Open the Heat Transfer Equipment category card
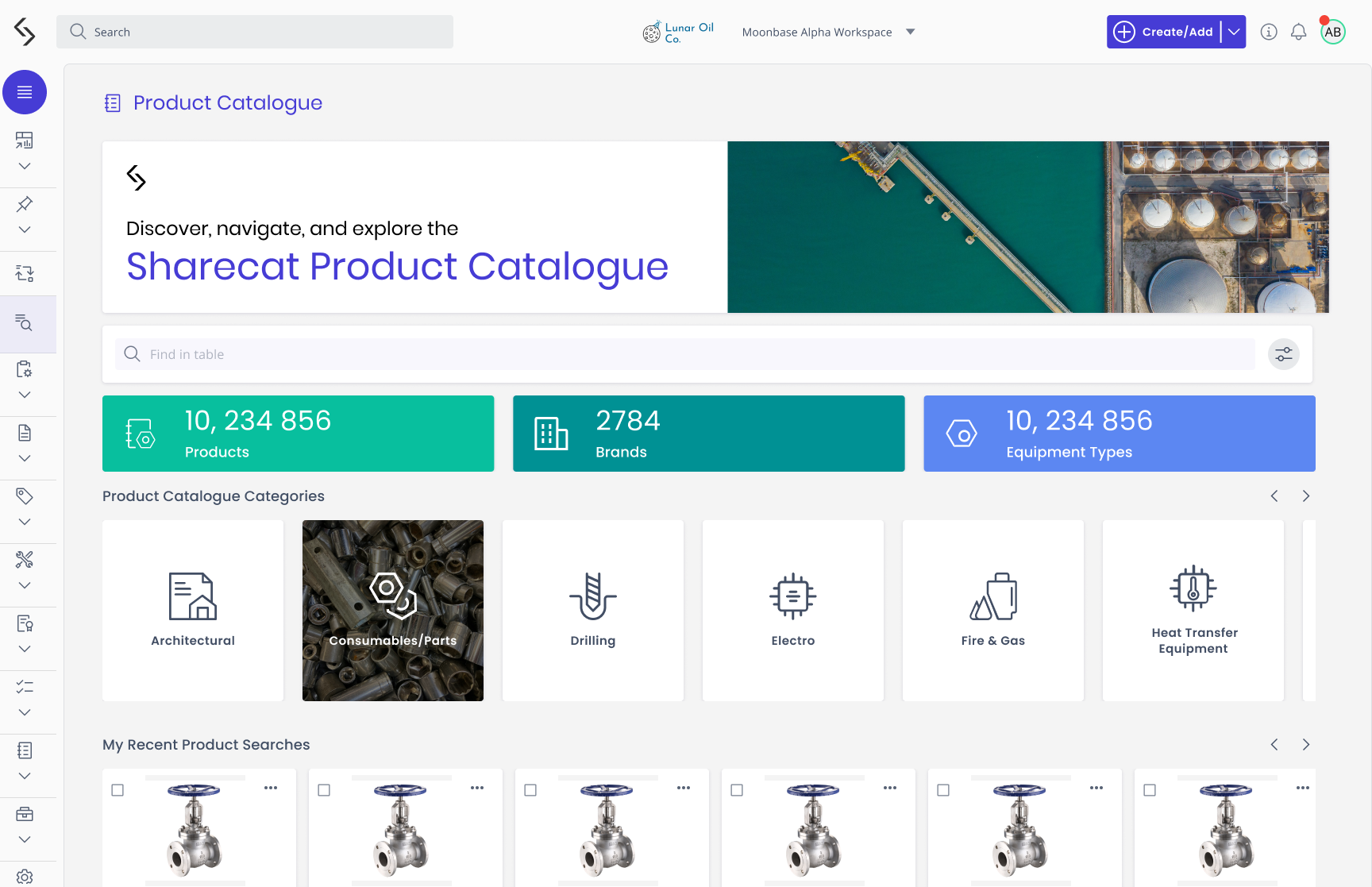The height and width of the screenshot is (887, 1372). [x=1193, y=611]
